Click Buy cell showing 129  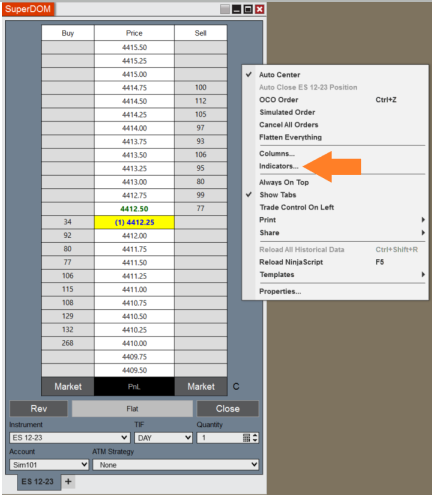(x=68, y=316)
